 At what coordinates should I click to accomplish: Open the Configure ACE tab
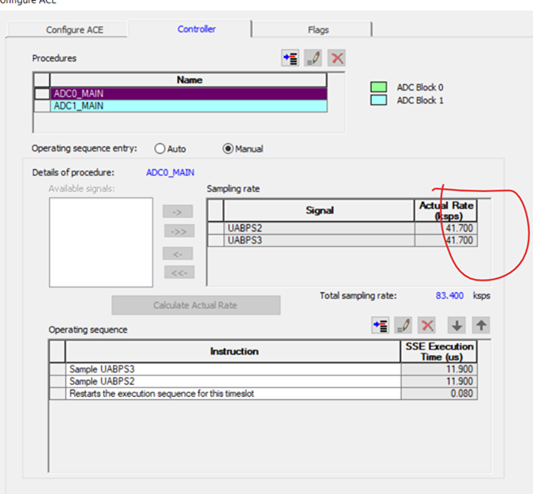coord(74,30)
